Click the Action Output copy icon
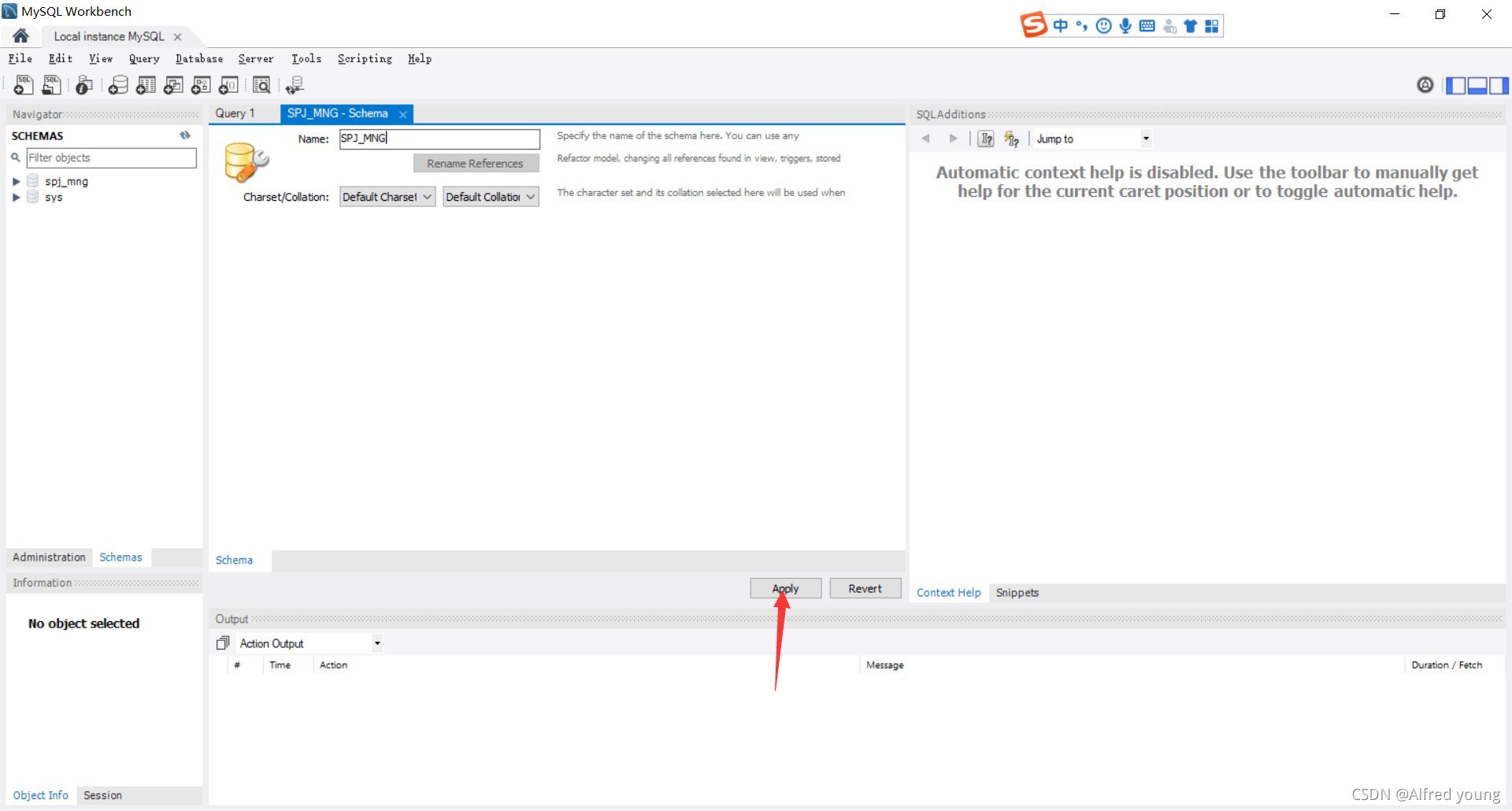 [223, 643]
